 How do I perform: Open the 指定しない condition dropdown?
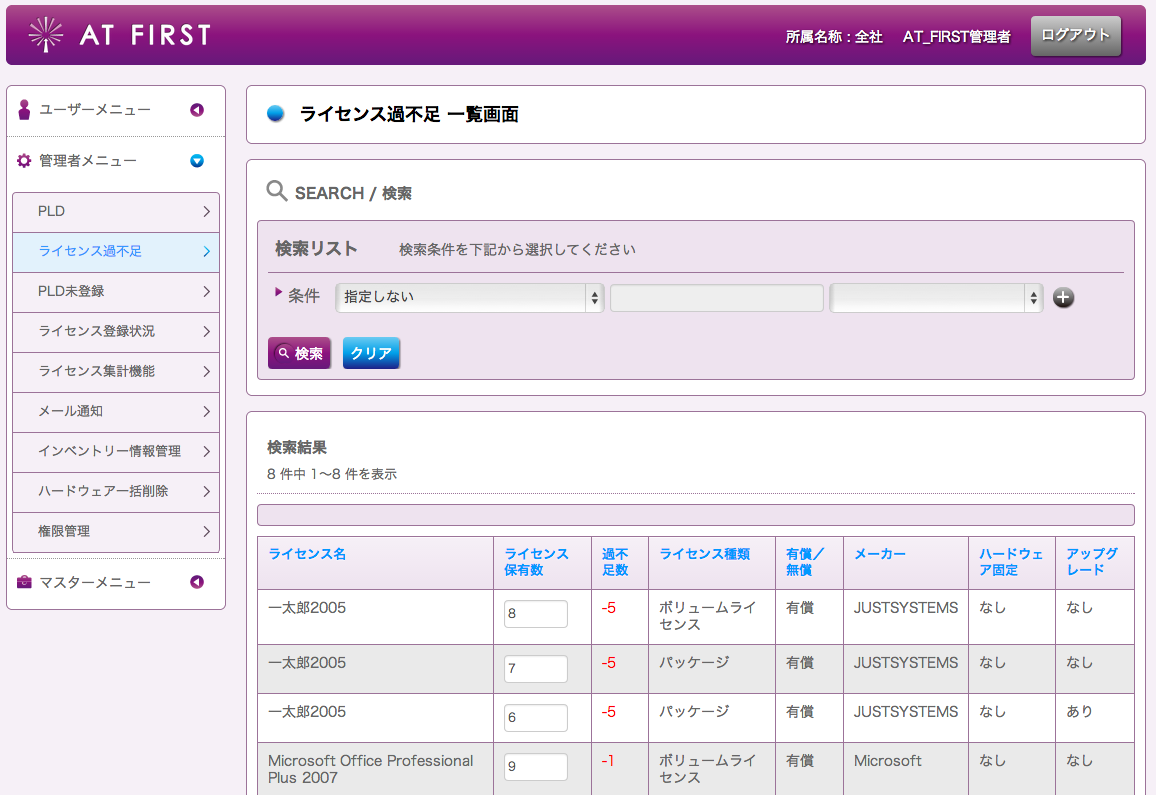pyautogui.click(x=470, y=297)
